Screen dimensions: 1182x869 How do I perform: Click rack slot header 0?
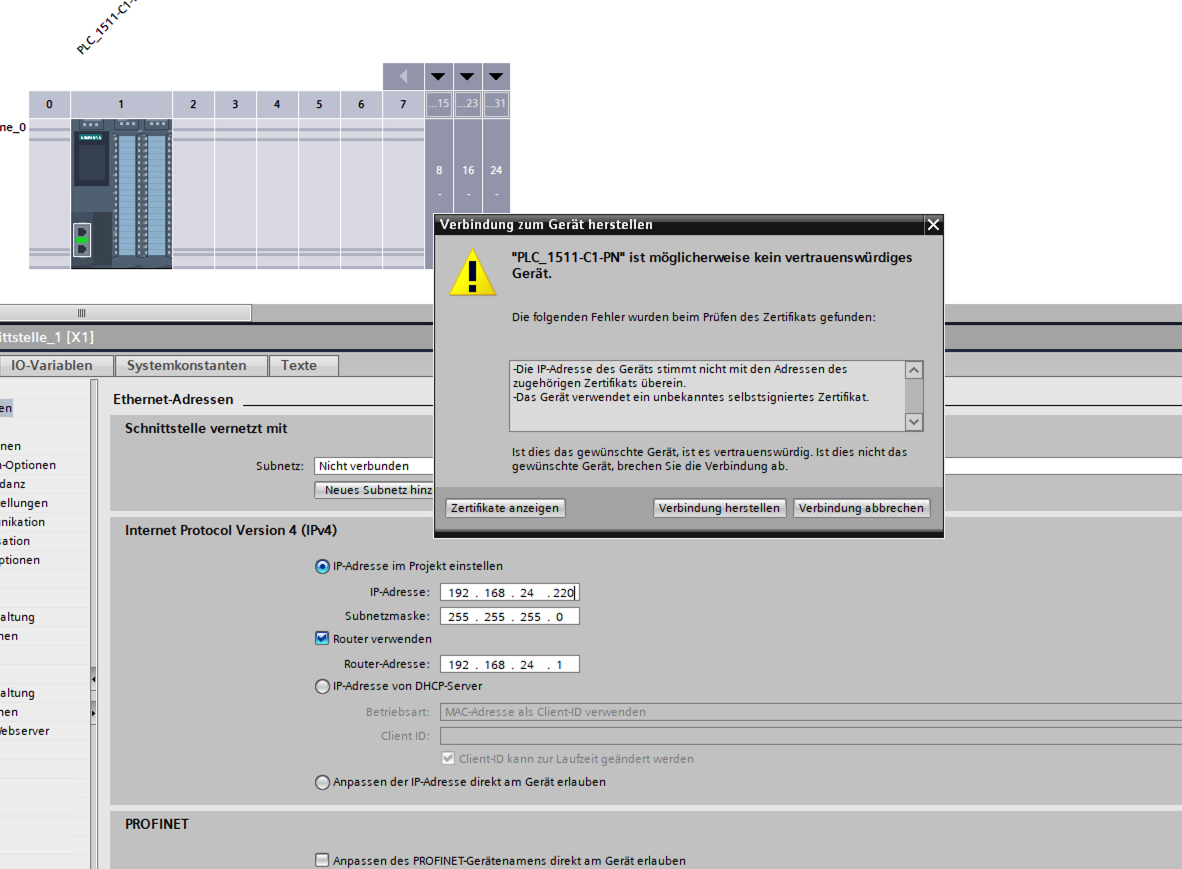click(49, 104)
